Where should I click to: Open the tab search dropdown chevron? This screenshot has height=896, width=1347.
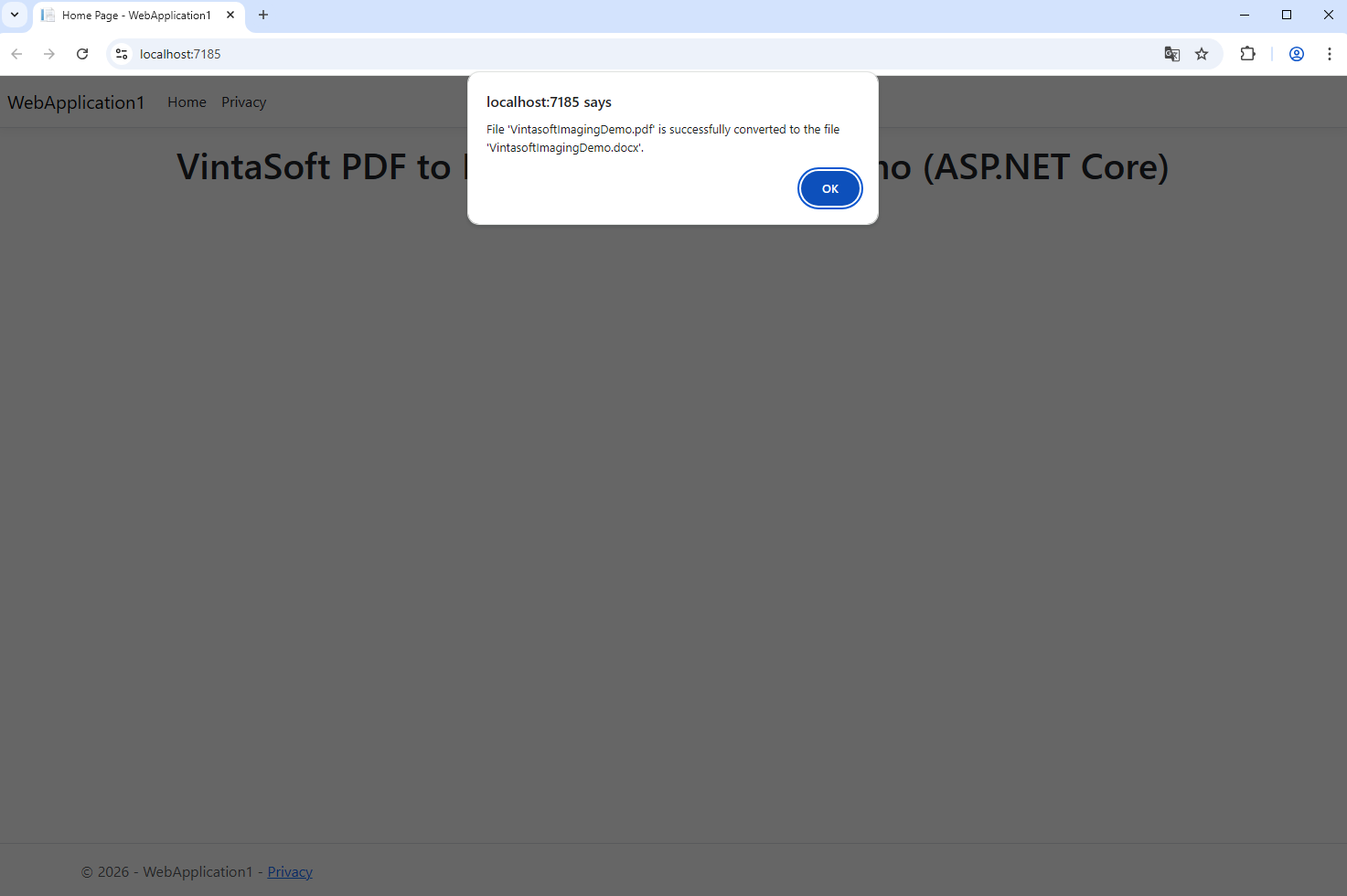click(15, 15)
